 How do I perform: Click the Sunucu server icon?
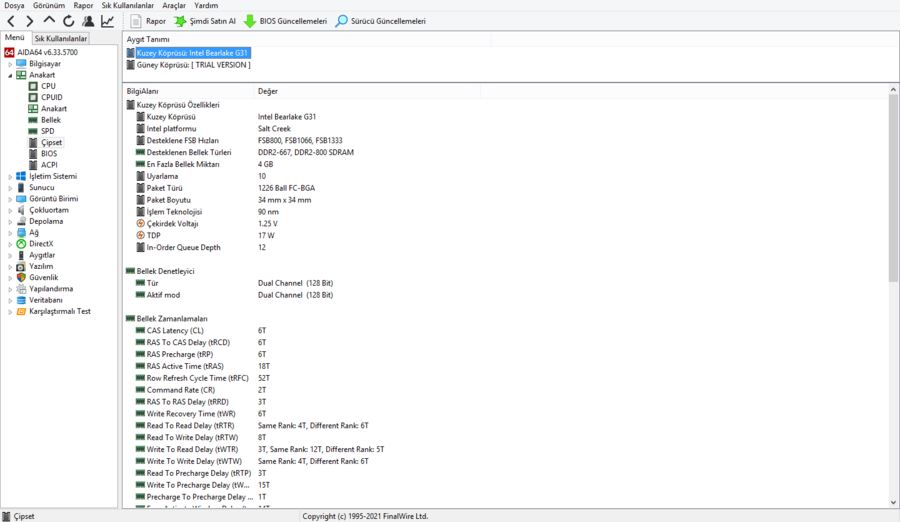(x=21, y=188)
